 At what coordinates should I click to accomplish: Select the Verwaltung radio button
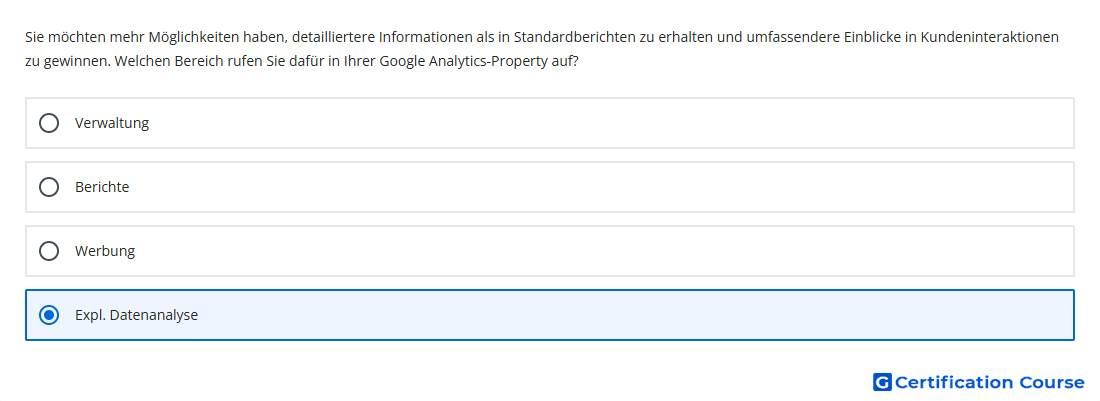tap(48, 123)
